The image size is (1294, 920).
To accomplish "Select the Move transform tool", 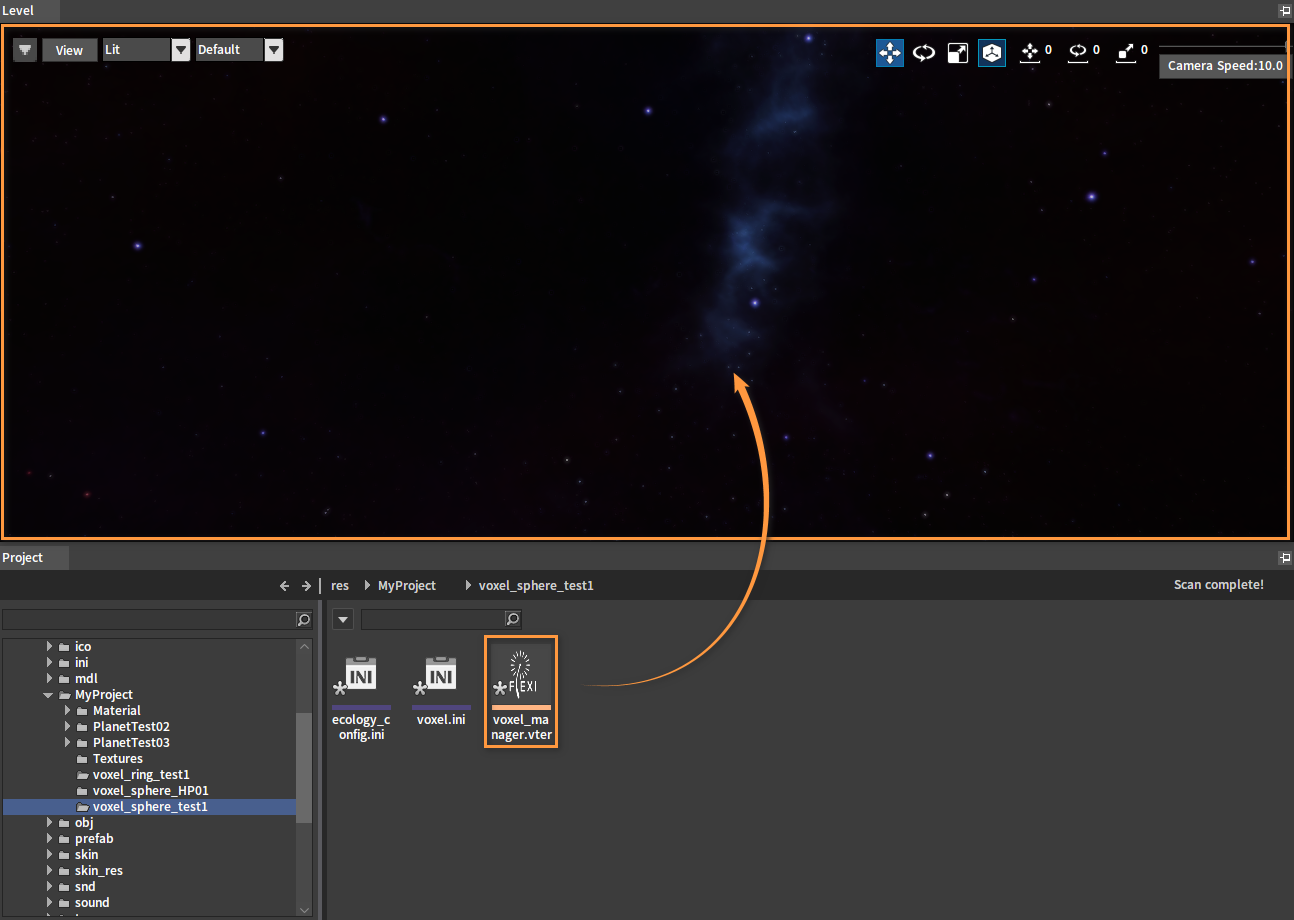I will (890, 53).
